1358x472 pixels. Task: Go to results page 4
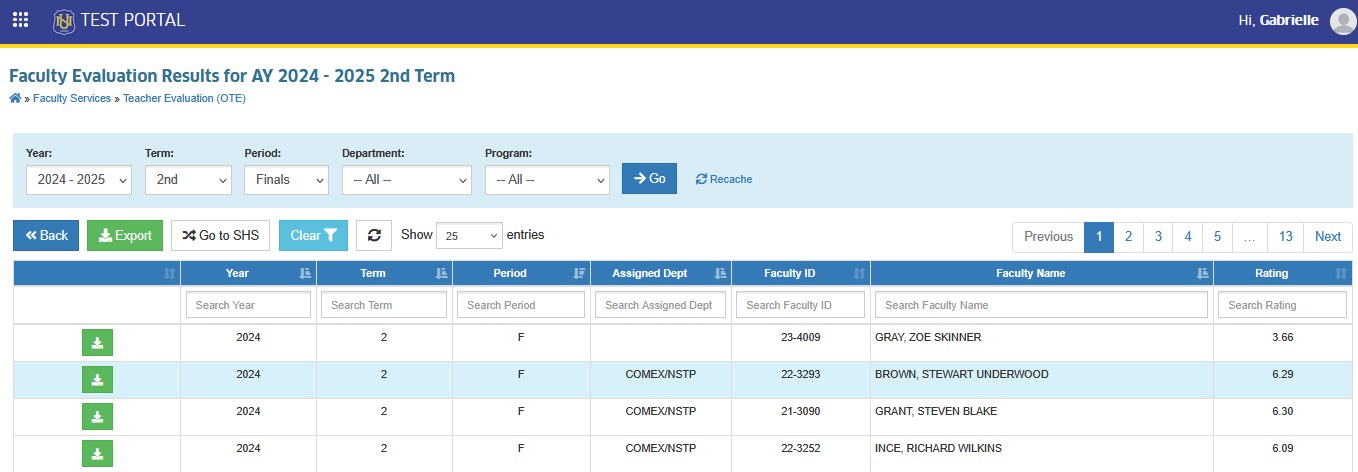1188,237
